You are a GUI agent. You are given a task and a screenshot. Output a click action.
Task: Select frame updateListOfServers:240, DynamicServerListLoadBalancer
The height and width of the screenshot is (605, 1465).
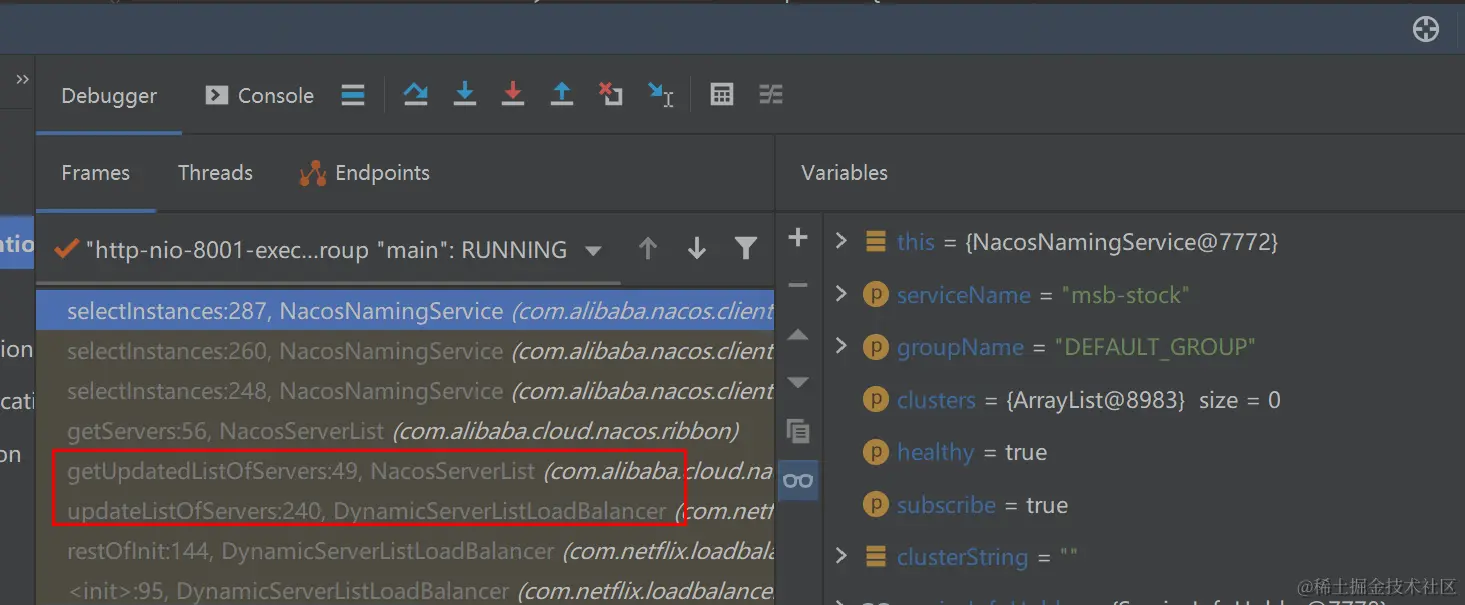click(x=405, y=511)
